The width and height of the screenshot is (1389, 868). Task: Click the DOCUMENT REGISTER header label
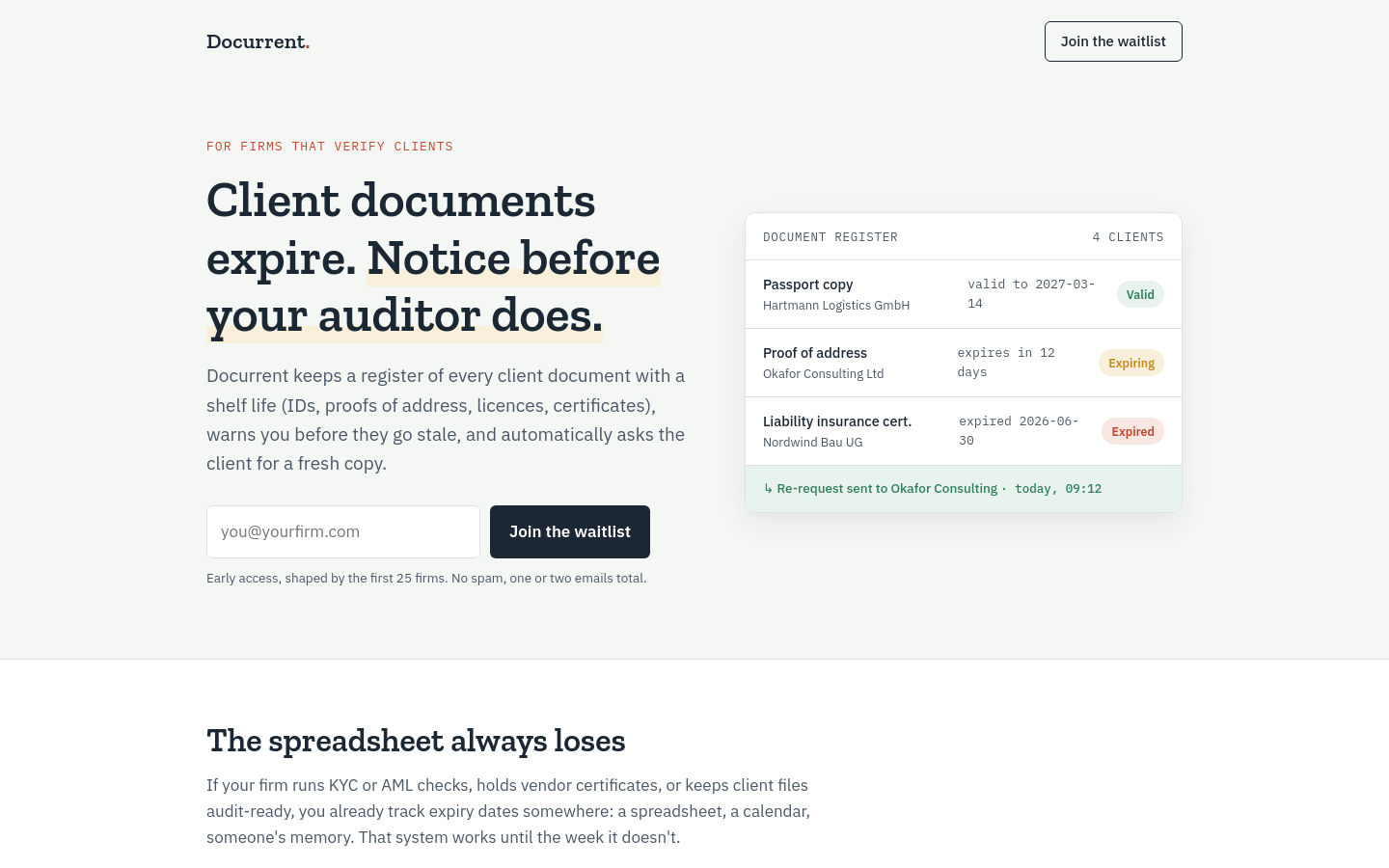coord(831,237)
